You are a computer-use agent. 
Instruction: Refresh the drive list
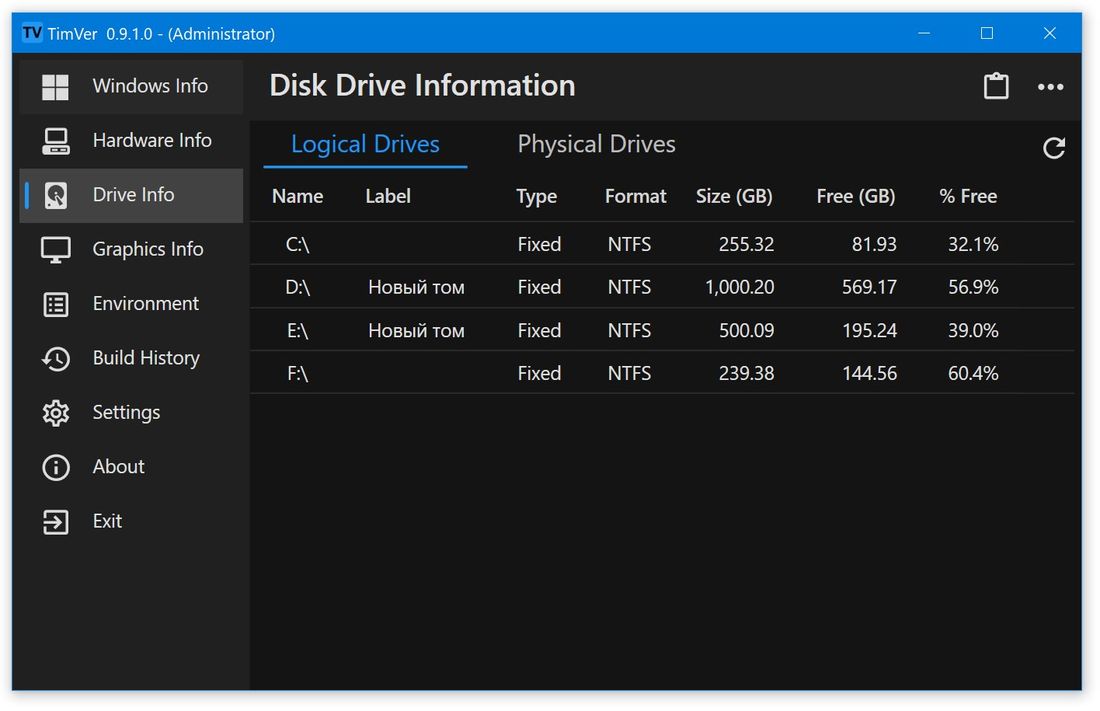tap(1053, 148)
